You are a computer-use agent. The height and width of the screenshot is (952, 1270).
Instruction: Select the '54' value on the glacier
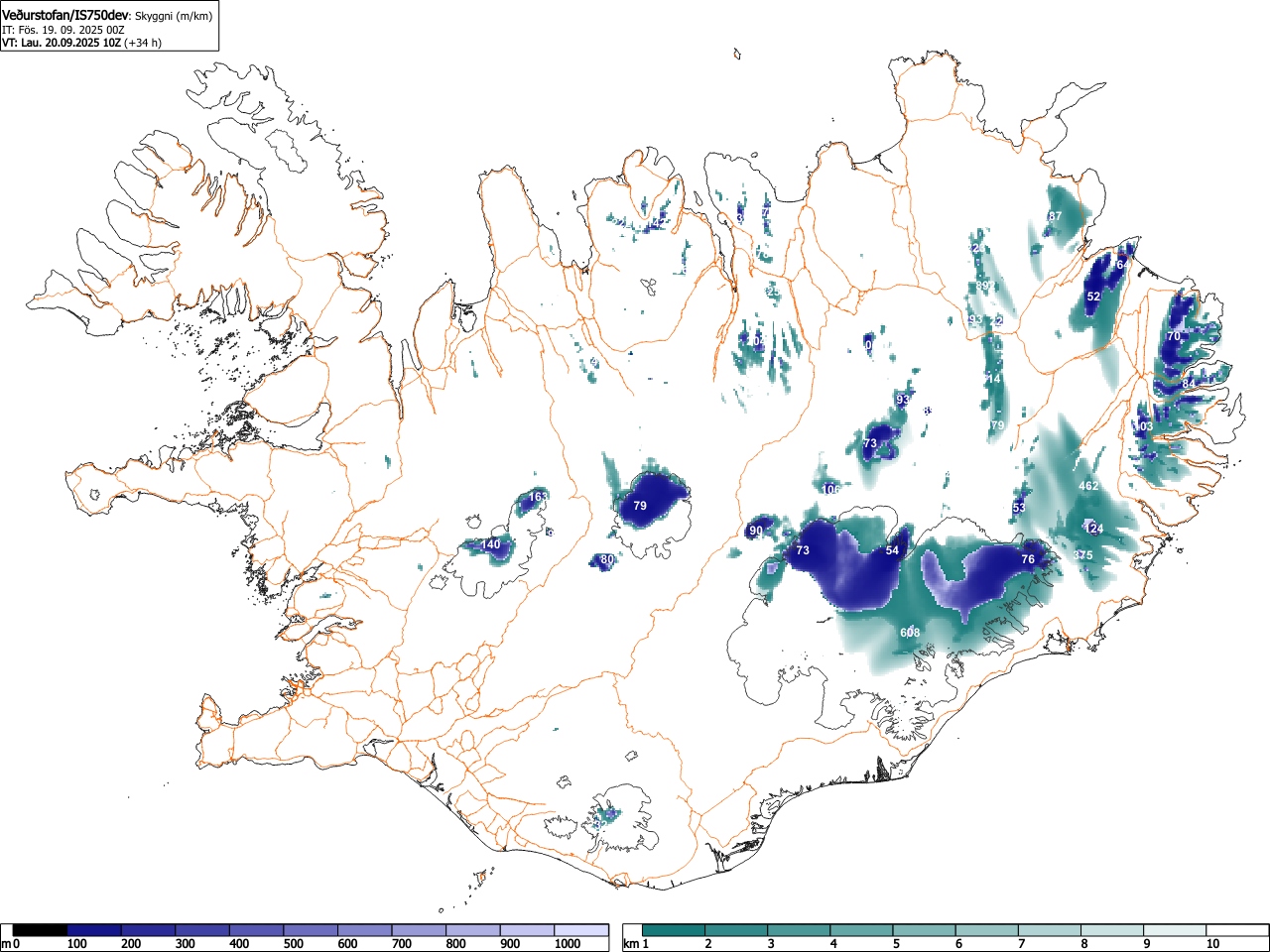click(892, 550)
